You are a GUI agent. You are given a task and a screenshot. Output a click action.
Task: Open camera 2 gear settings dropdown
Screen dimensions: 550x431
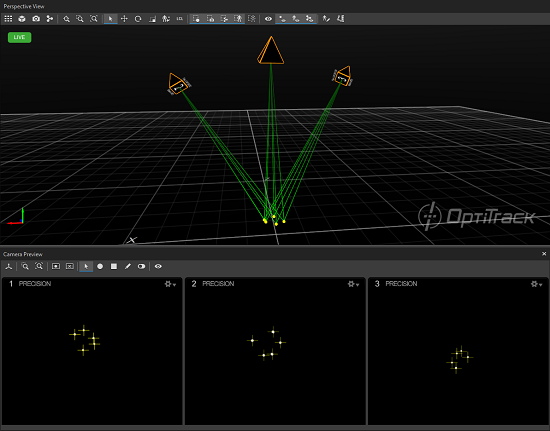[x=353, y=284]
